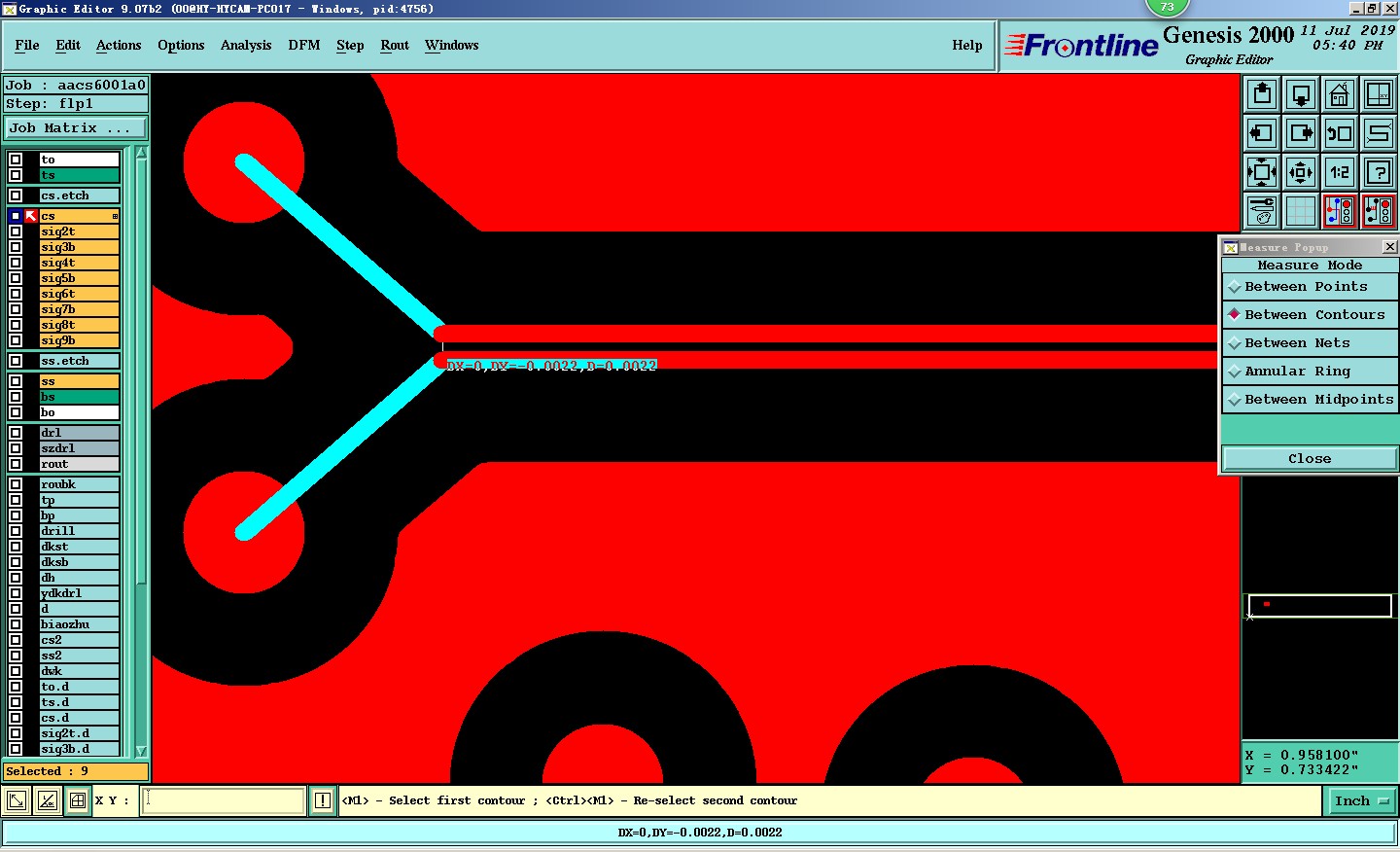Click the red arrow icon on cs layer
The width and height of the screenshot is (1400, 852).
click(31, 216)
